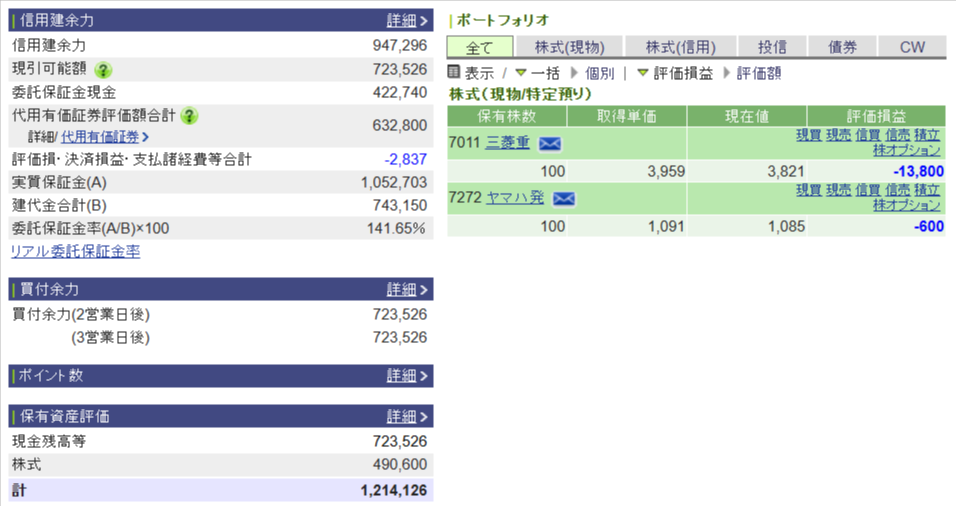Select the 全て portfolio tab
This screenshot has height=506, width=956.
[480, 47]
